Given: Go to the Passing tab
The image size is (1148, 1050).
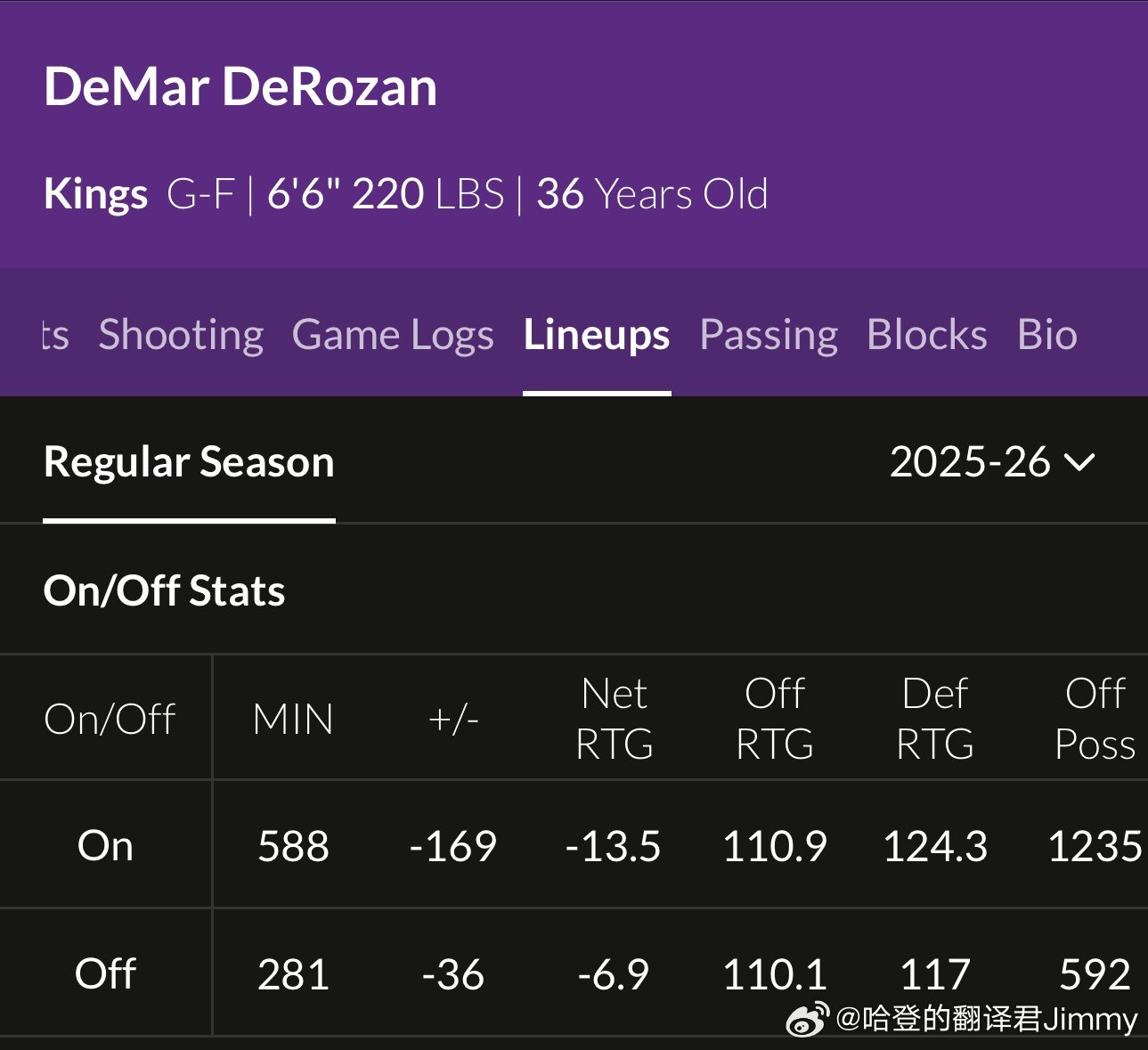Looking at the screenshot, I should [x=769, y=335].
